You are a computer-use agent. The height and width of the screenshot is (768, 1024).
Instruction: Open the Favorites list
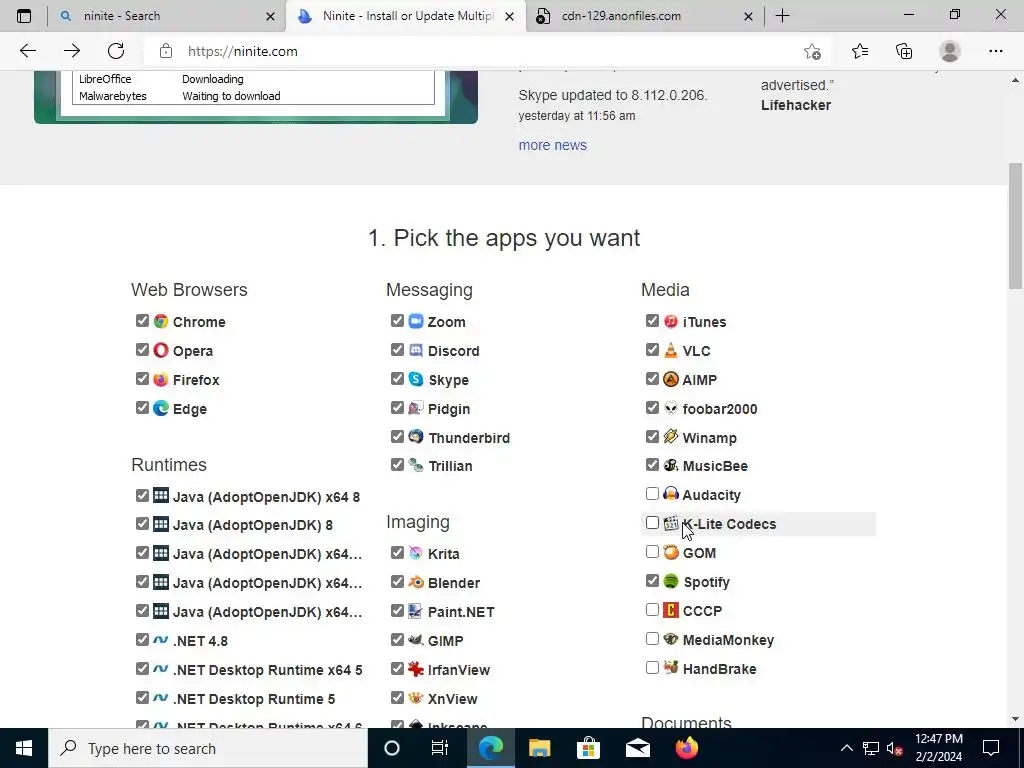point(860,51)
